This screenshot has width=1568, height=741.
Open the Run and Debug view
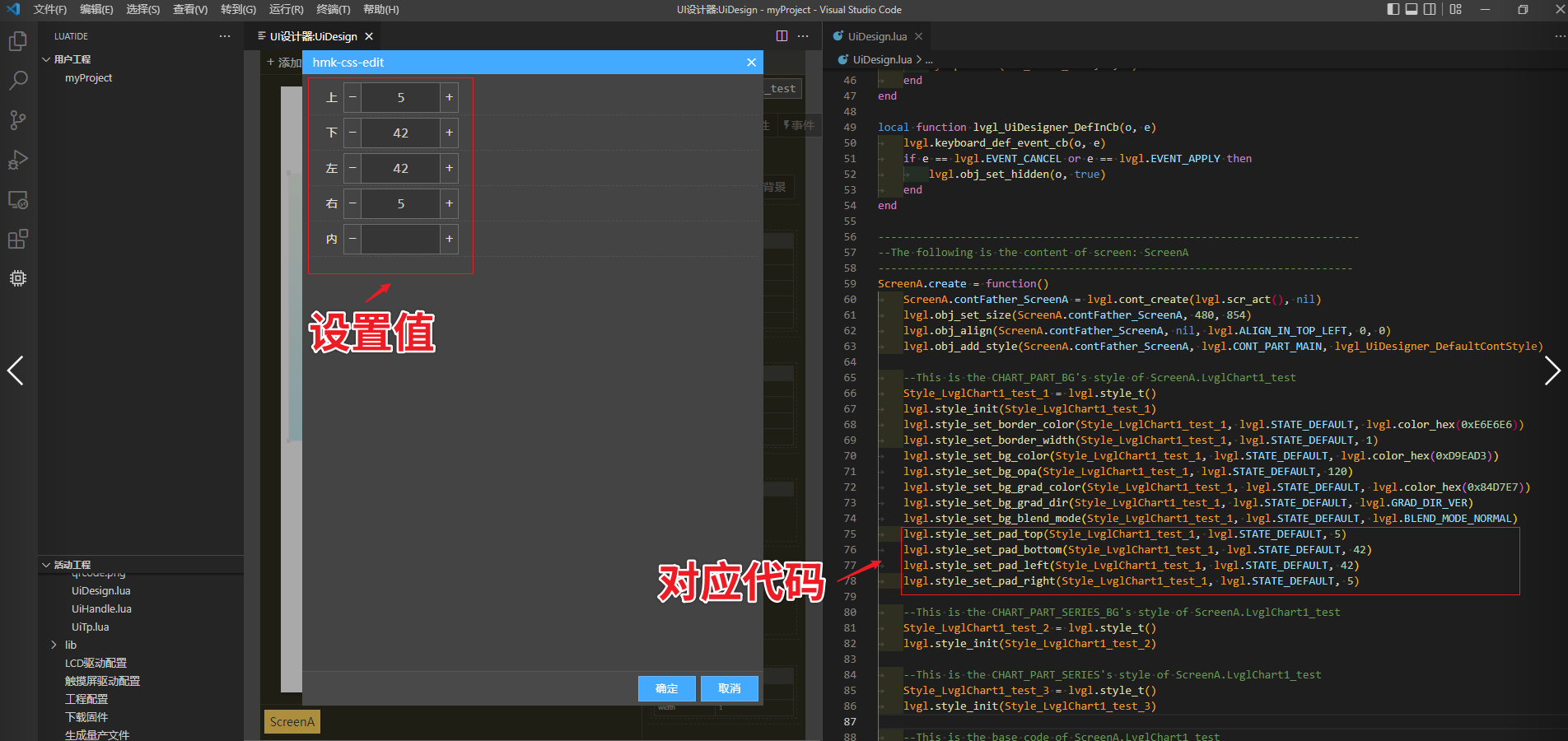click(x=18, y=160)
